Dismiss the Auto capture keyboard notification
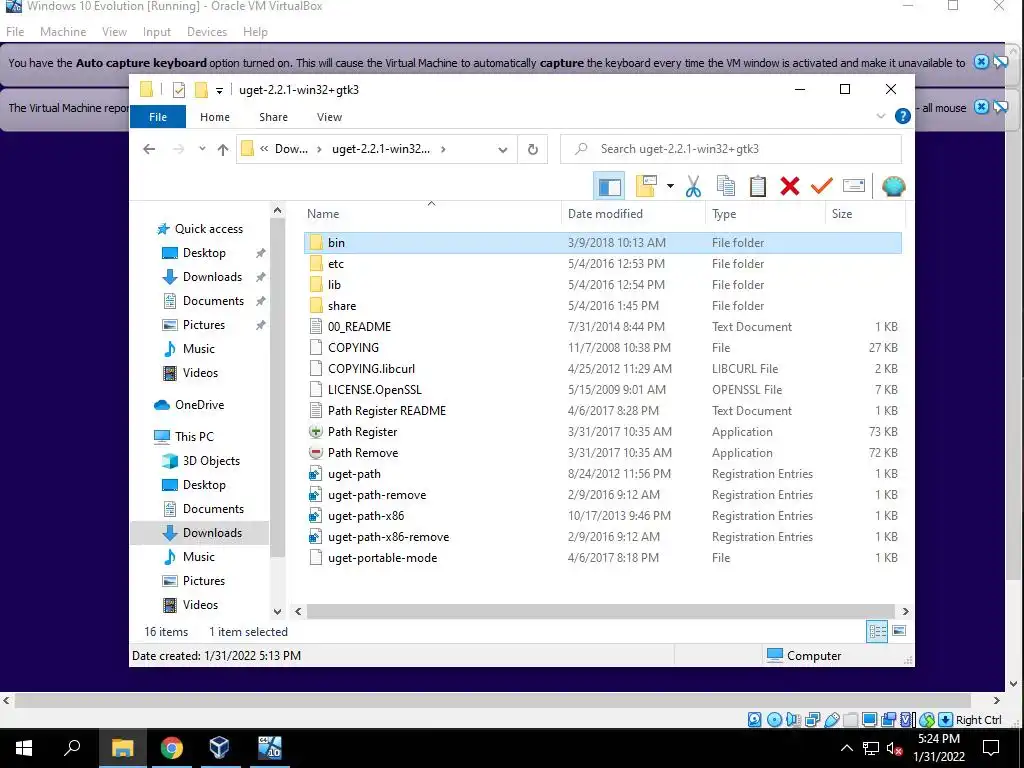The image size is (1024, 768). 981,62
